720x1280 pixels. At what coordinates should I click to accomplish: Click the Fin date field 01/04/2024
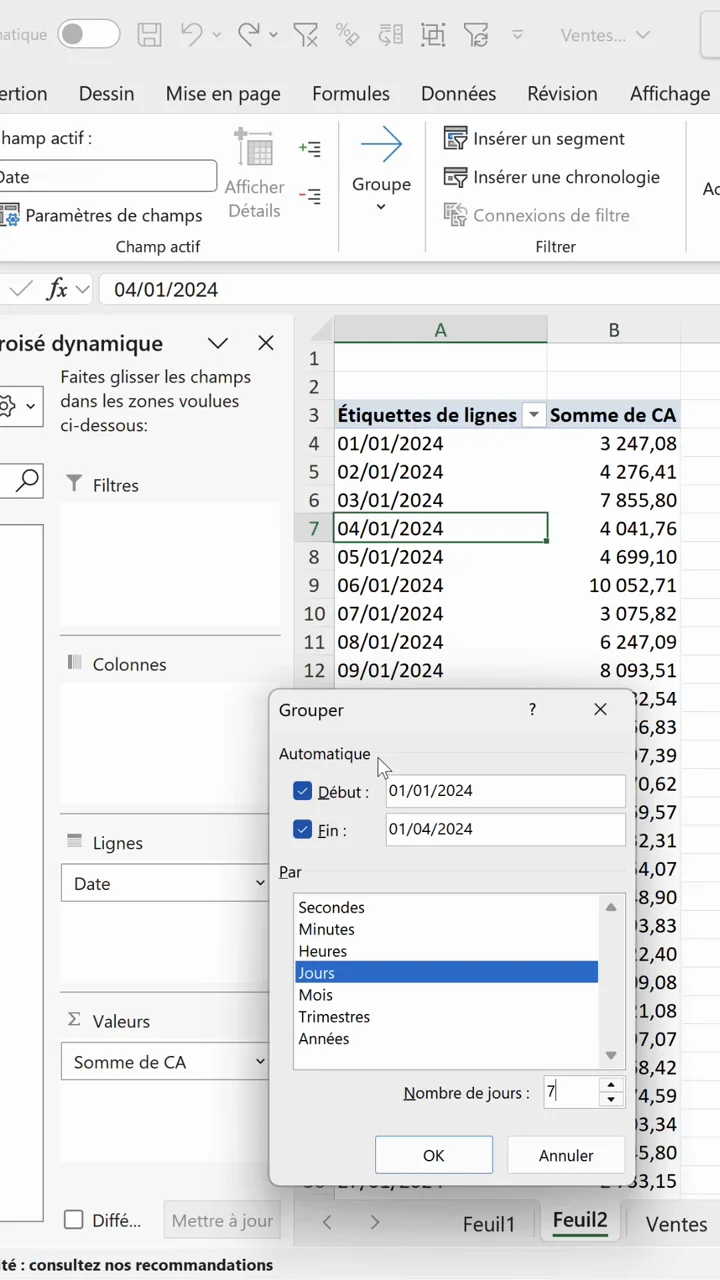[x=506, y=829]
